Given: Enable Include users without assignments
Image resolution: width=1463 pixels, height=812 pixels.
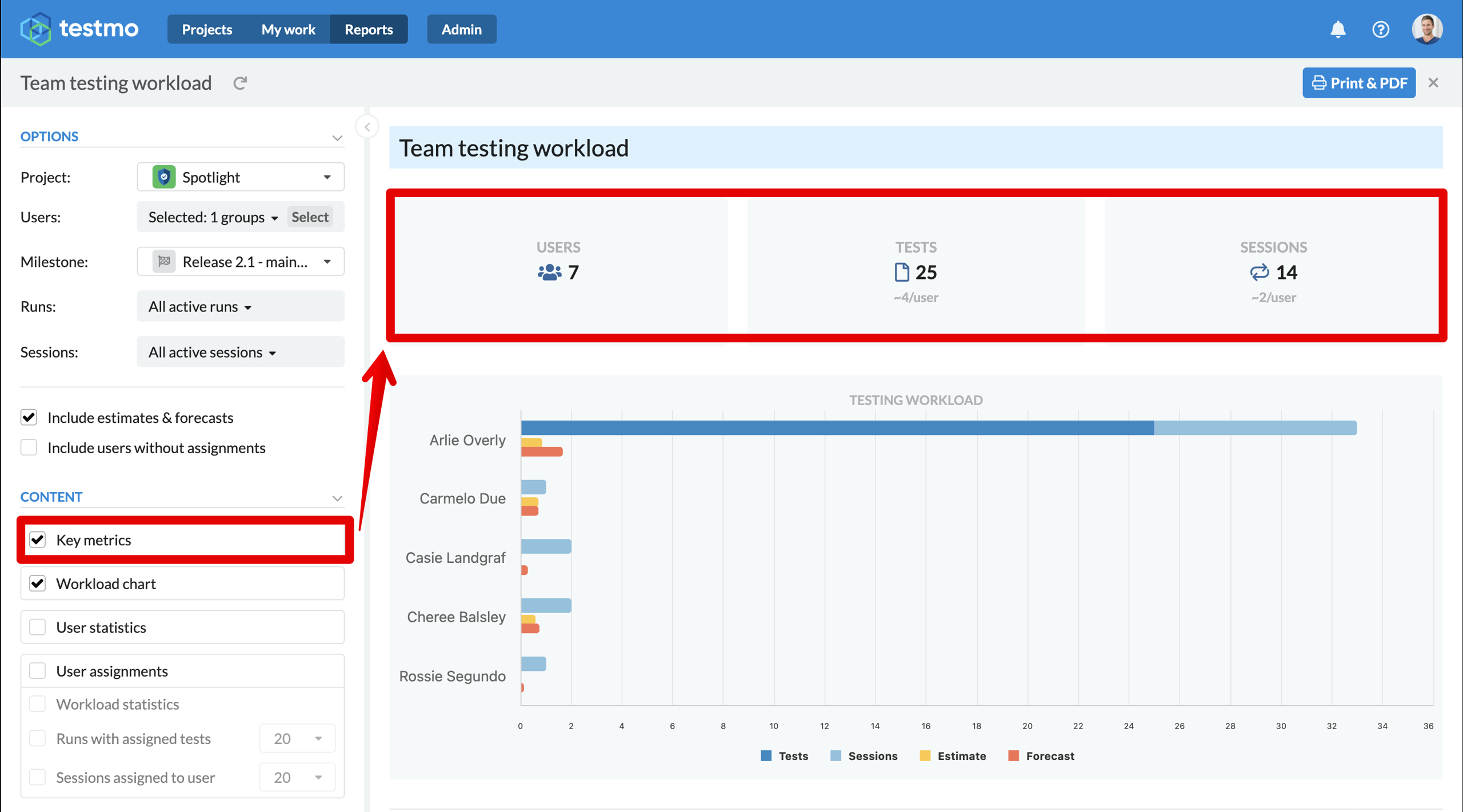Looking at the screenshot, I should click(29, 447).
